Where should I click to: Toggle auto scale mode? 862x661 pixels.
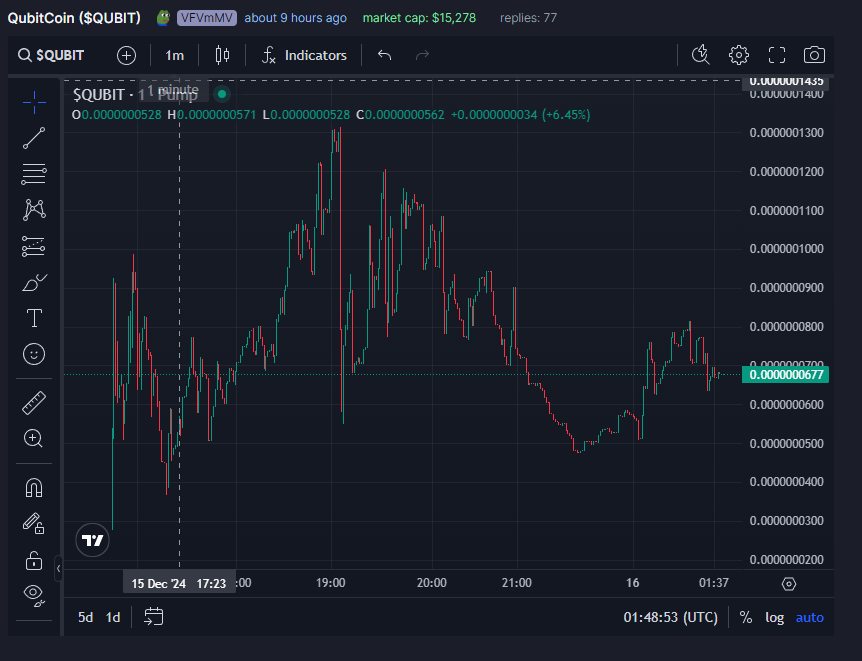pos(810,618)
